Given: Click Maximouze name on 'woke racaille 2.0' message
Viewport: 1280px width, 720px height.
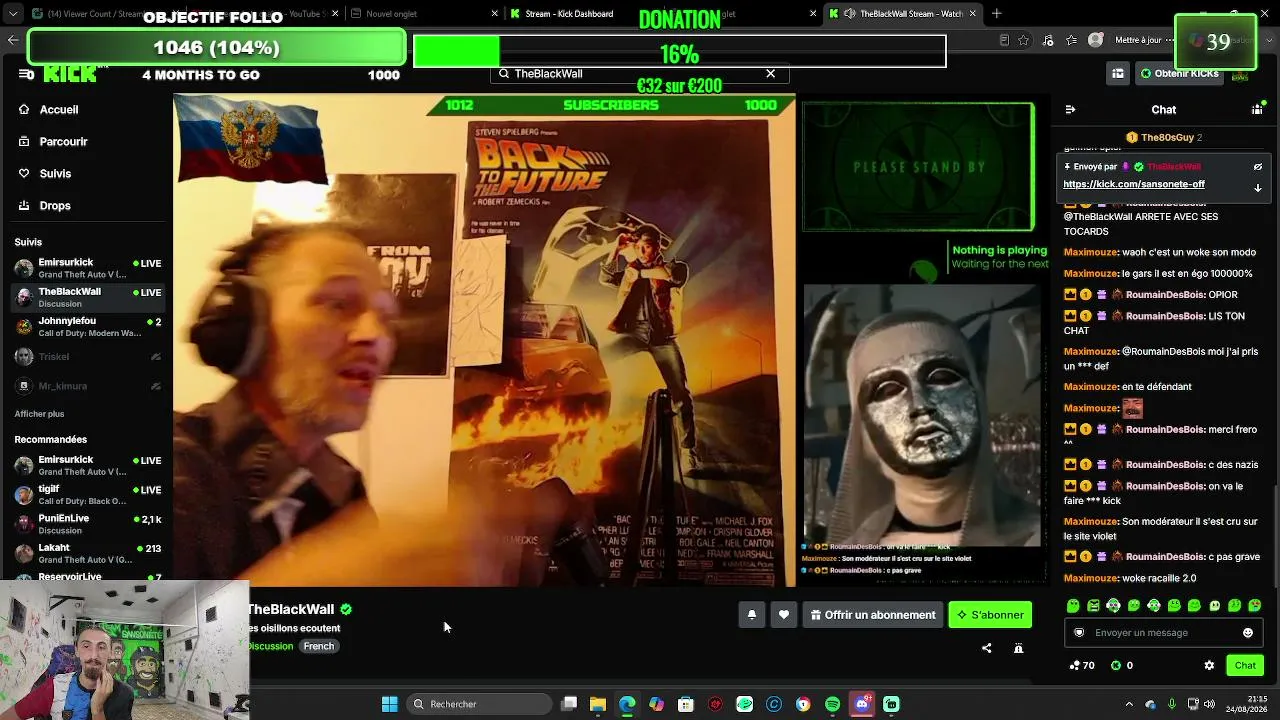Looking at the screenshot, I should tap(1090, 579).
